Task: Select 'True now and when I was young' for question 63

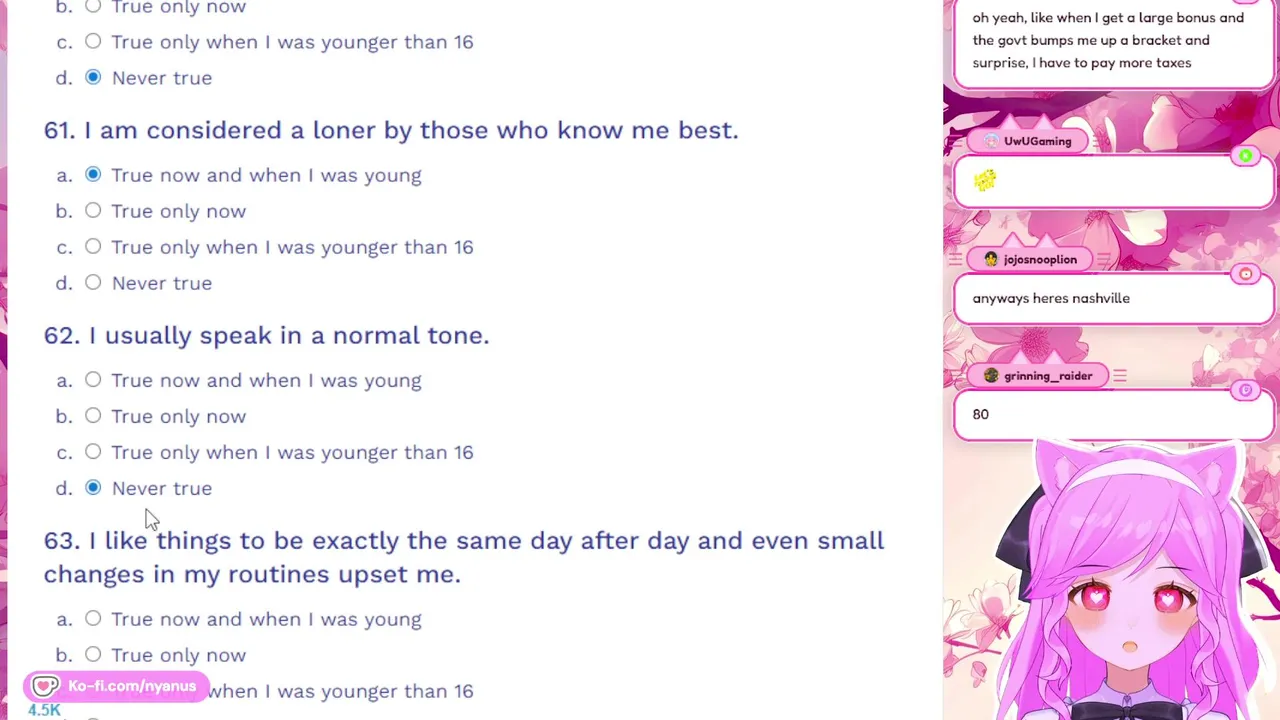Action: click(93, 619)
